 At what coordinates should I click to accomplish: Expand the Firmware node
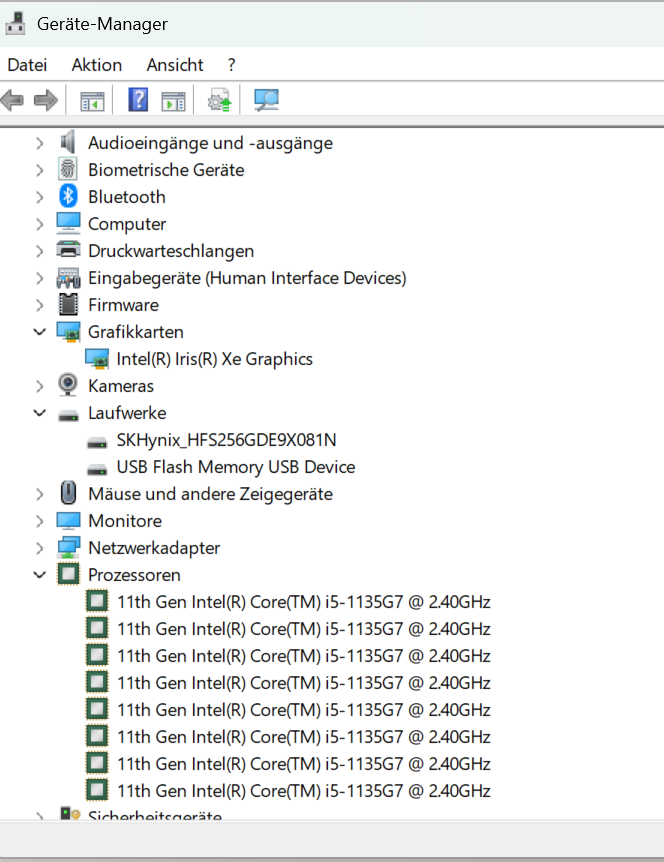coord(40,305)
